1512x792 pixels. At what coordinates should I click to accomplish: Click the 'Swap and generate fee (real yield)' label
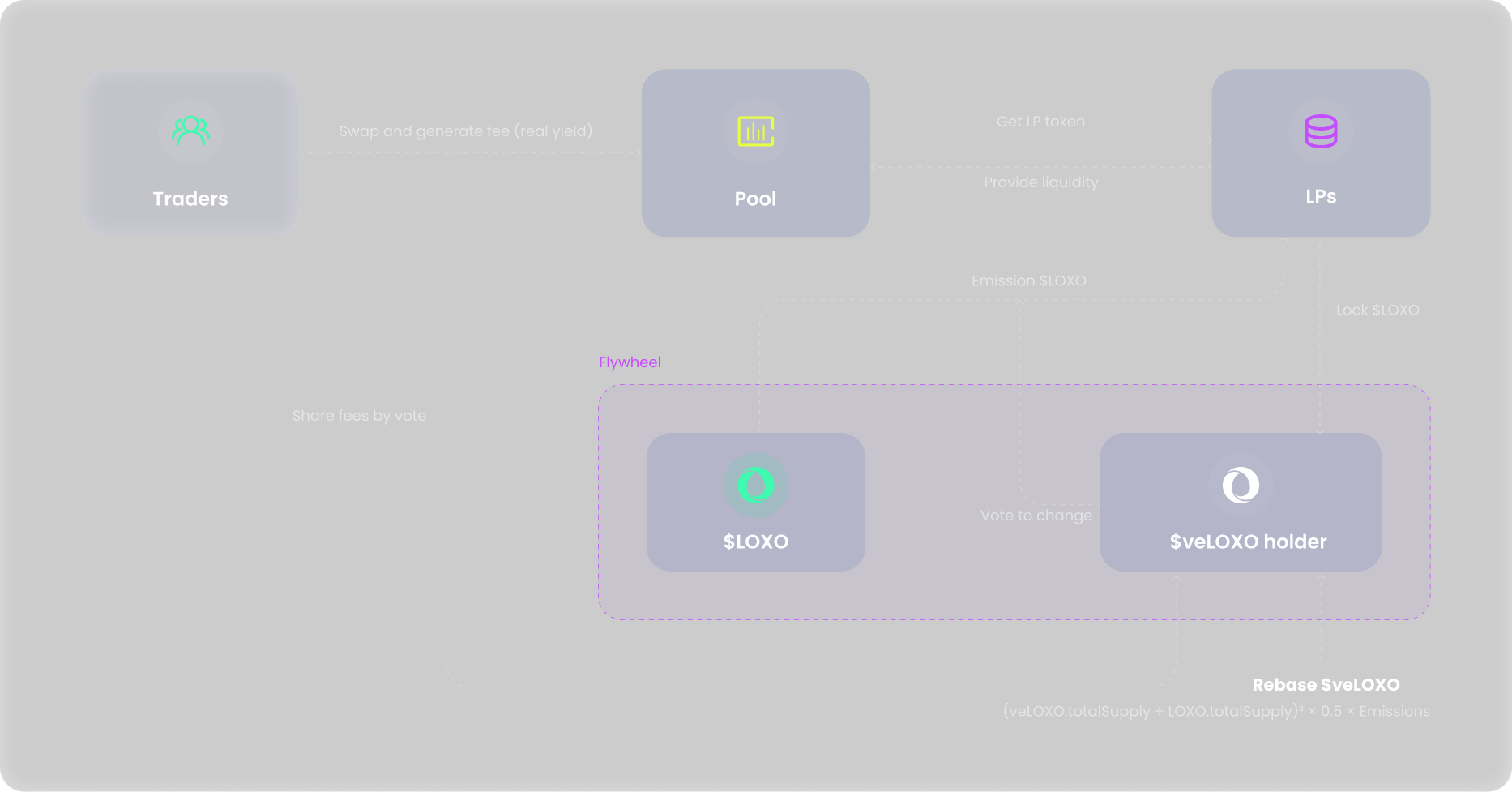click(465, 131)
